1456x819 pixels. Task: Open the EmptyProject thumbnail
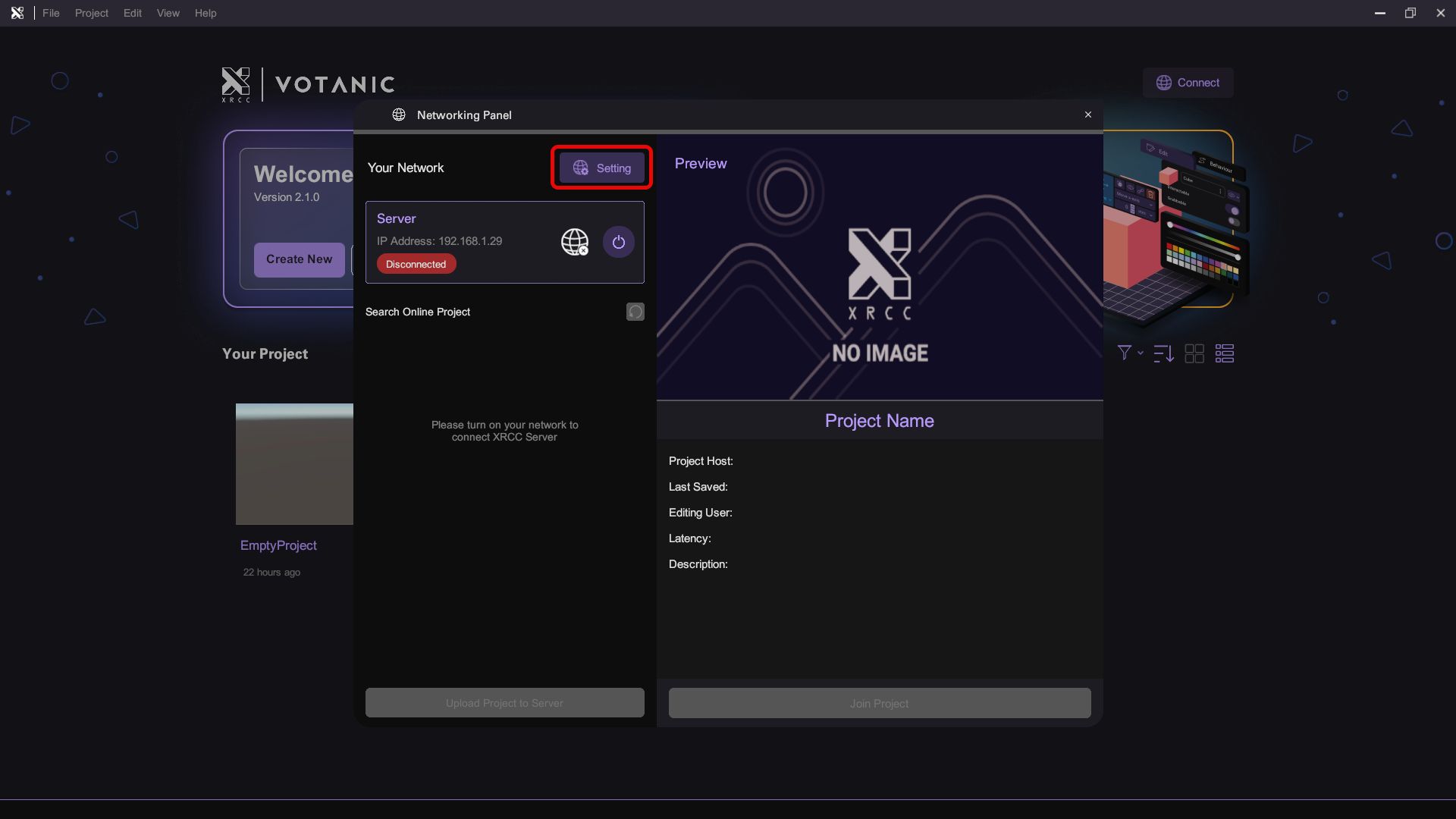pos(294,463)
